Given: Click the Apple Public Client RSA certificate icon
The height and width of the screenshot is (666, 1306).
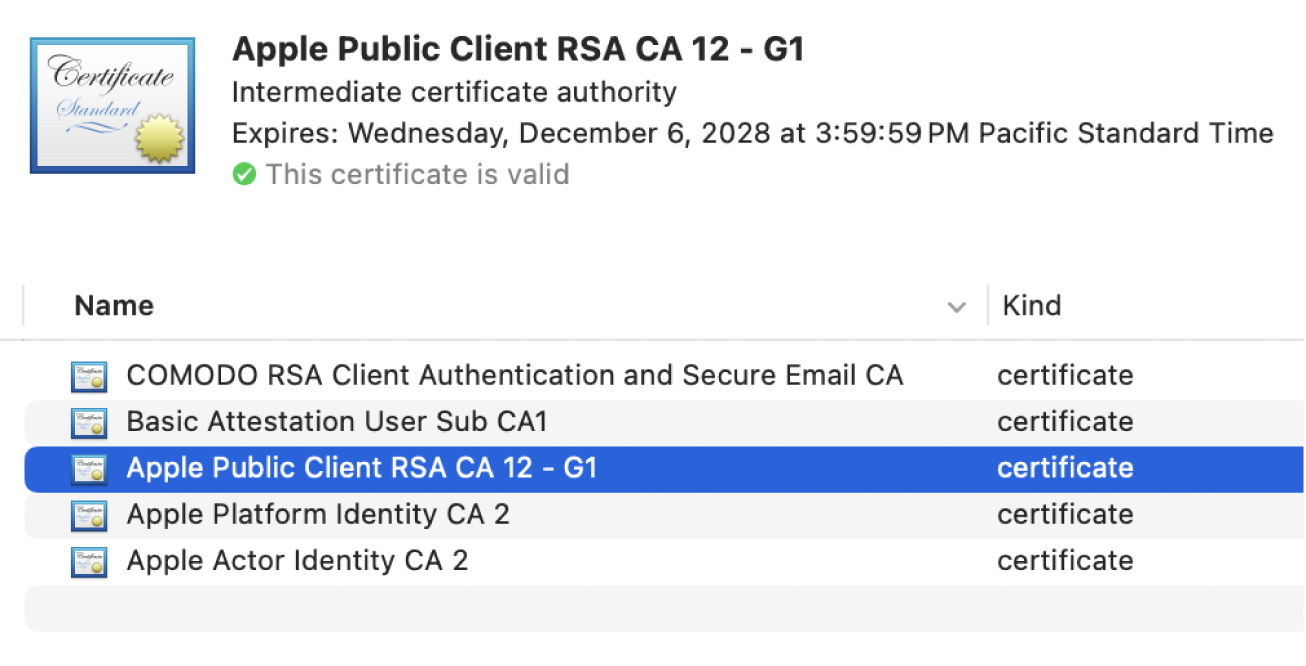Looking at the screenshot, I should coord(89,469).
